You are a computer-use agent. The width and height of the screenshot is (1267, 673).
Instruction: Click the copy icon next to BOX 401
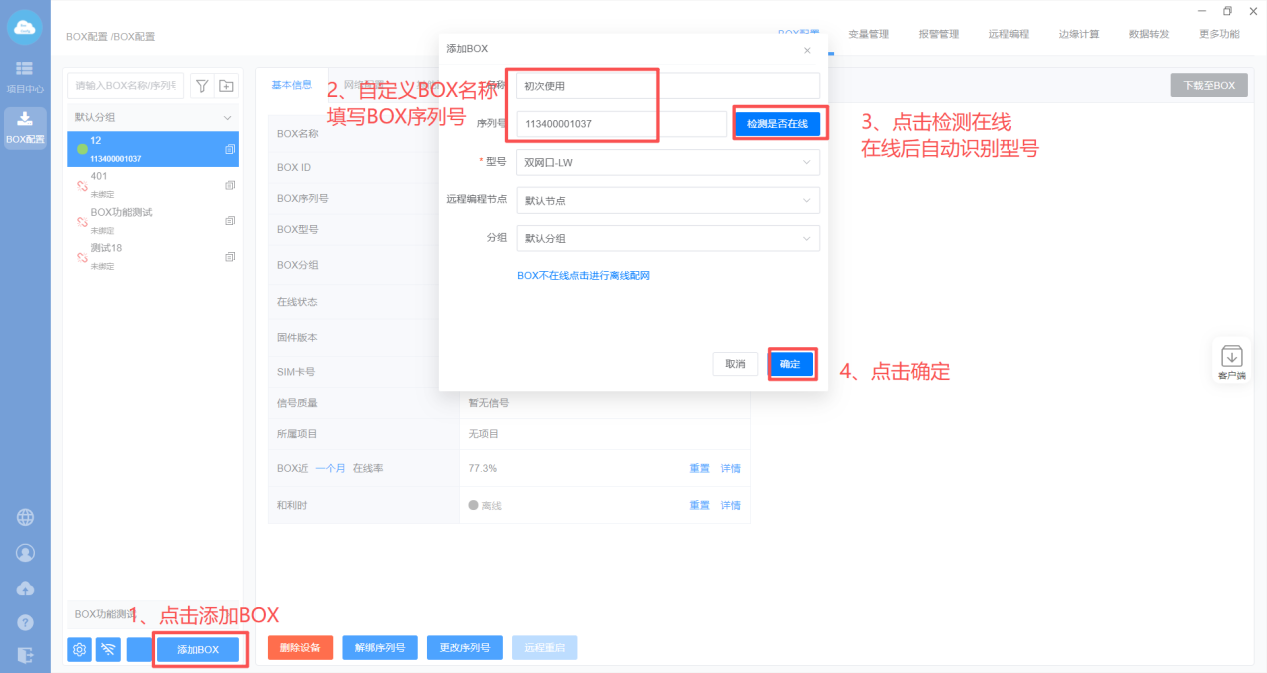[230, 185]
